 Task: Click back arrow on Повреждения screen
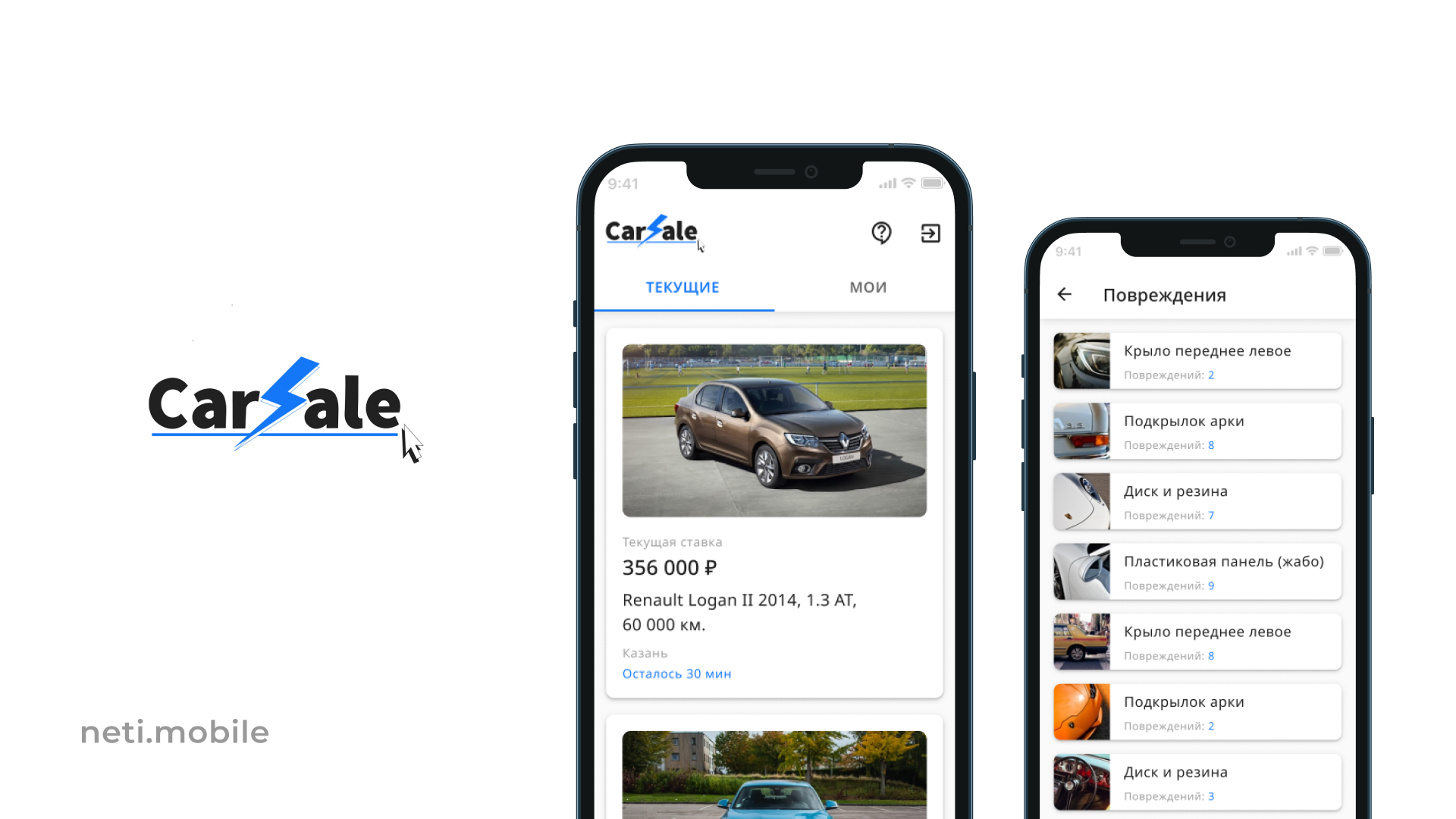(x=1065, y=294)
